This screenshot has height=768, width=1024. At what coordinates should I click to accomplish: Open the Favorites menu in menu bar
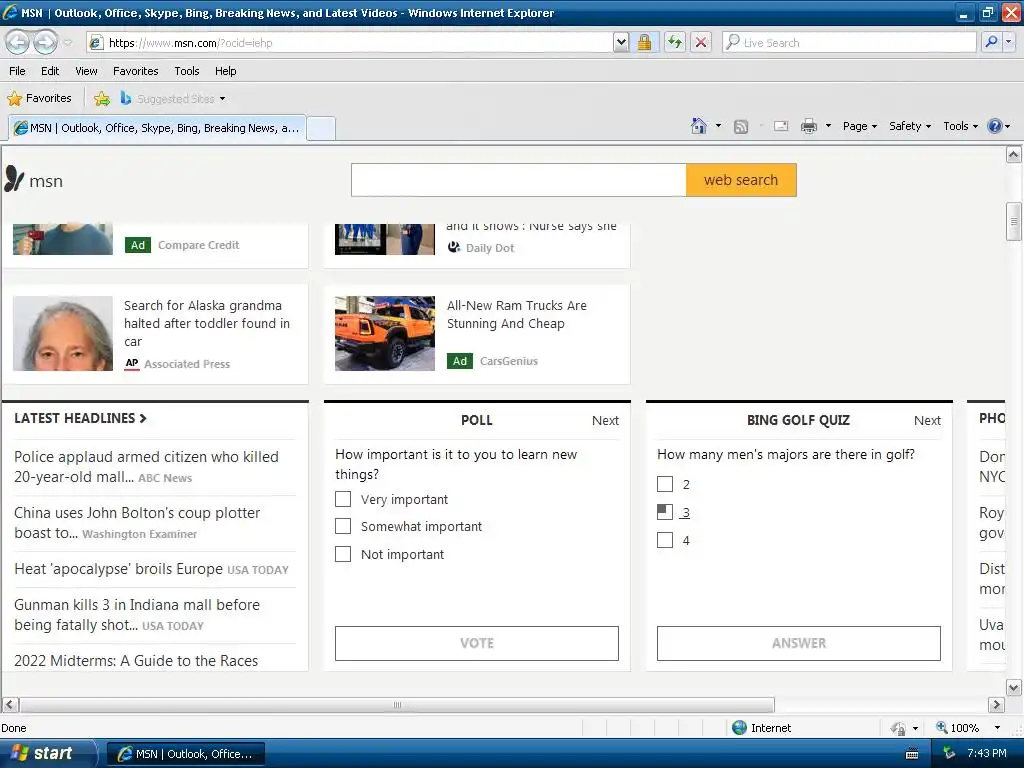[x=136, y=71]
